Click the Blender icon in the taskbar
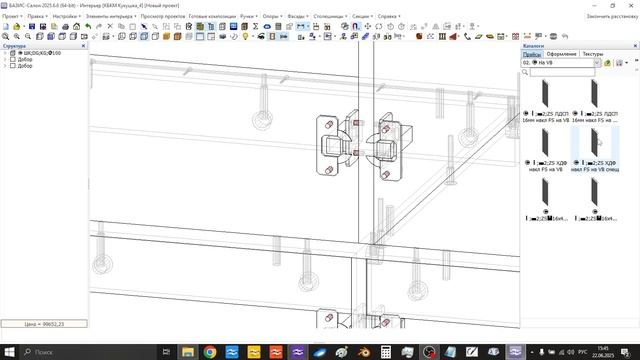The image size is (640, 360). [364, 352]
